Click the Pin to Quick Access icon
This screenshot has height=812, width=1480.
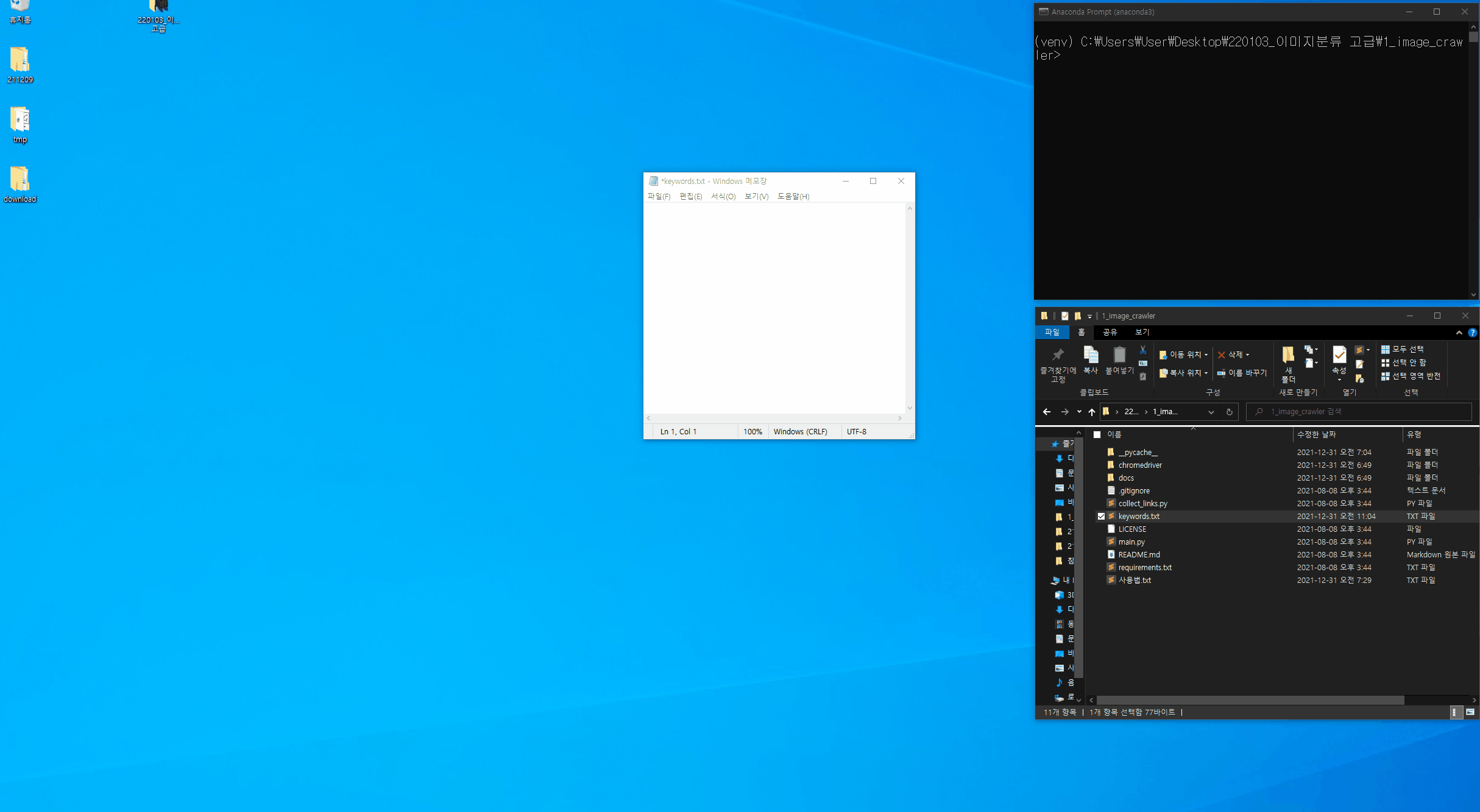coord(1058,355)
